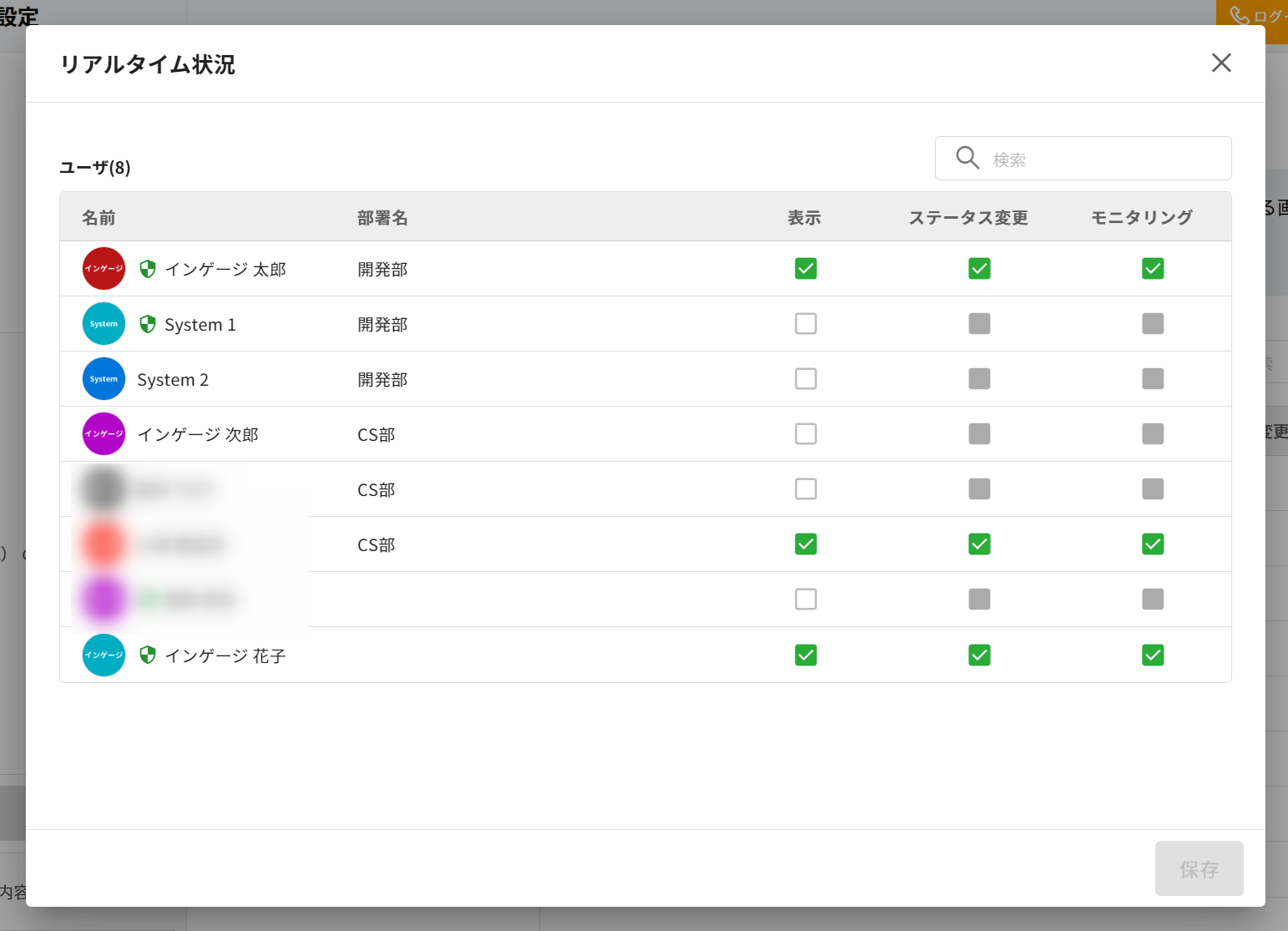
Task: Close the リアルタイム状況 dialog
Action: coord(1221,63)
